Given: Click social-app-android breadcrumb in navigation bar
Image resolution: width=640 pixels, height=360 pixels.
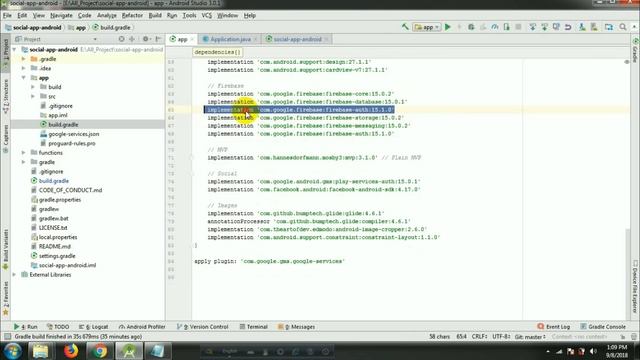Looking at the screenshot, I should pos(33,27).
